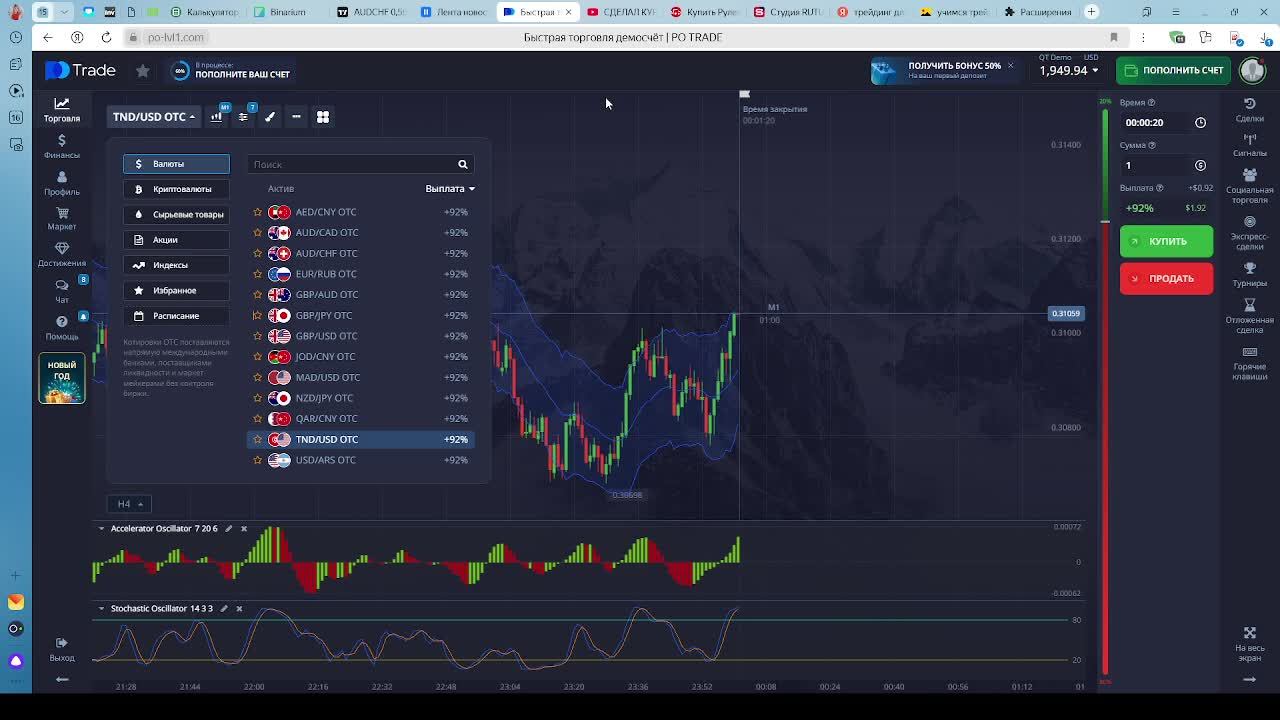Screen dimensions: 1280x720
Task: Select the Избранное favorites category
Action: (x=176, y=291)
